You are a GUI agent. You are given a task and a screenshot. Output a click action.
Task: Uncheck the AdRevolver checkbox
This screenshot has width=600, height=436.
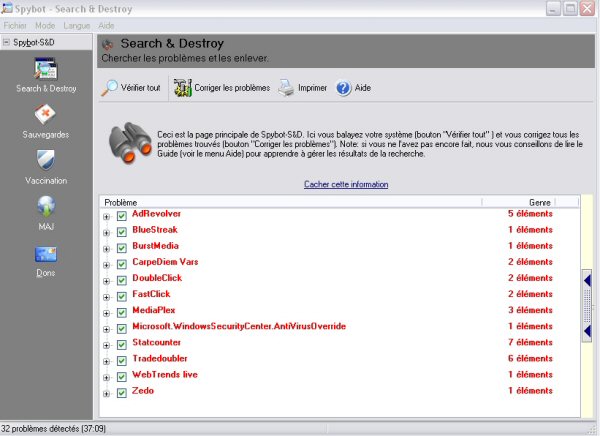(x=122, y=216)
